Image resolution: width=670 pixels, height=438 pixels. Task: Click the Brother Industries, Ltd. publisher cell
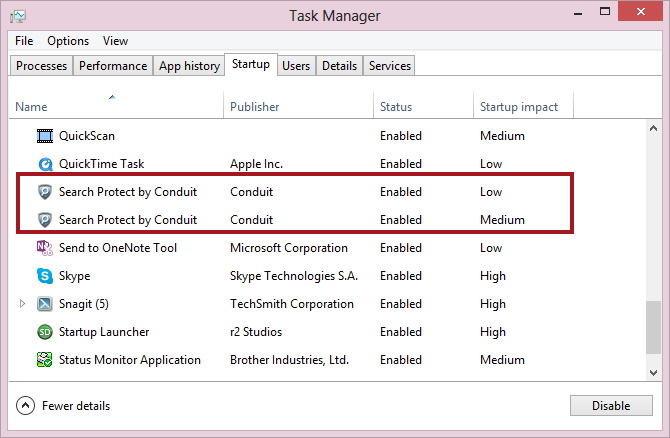tap(289, 360)
